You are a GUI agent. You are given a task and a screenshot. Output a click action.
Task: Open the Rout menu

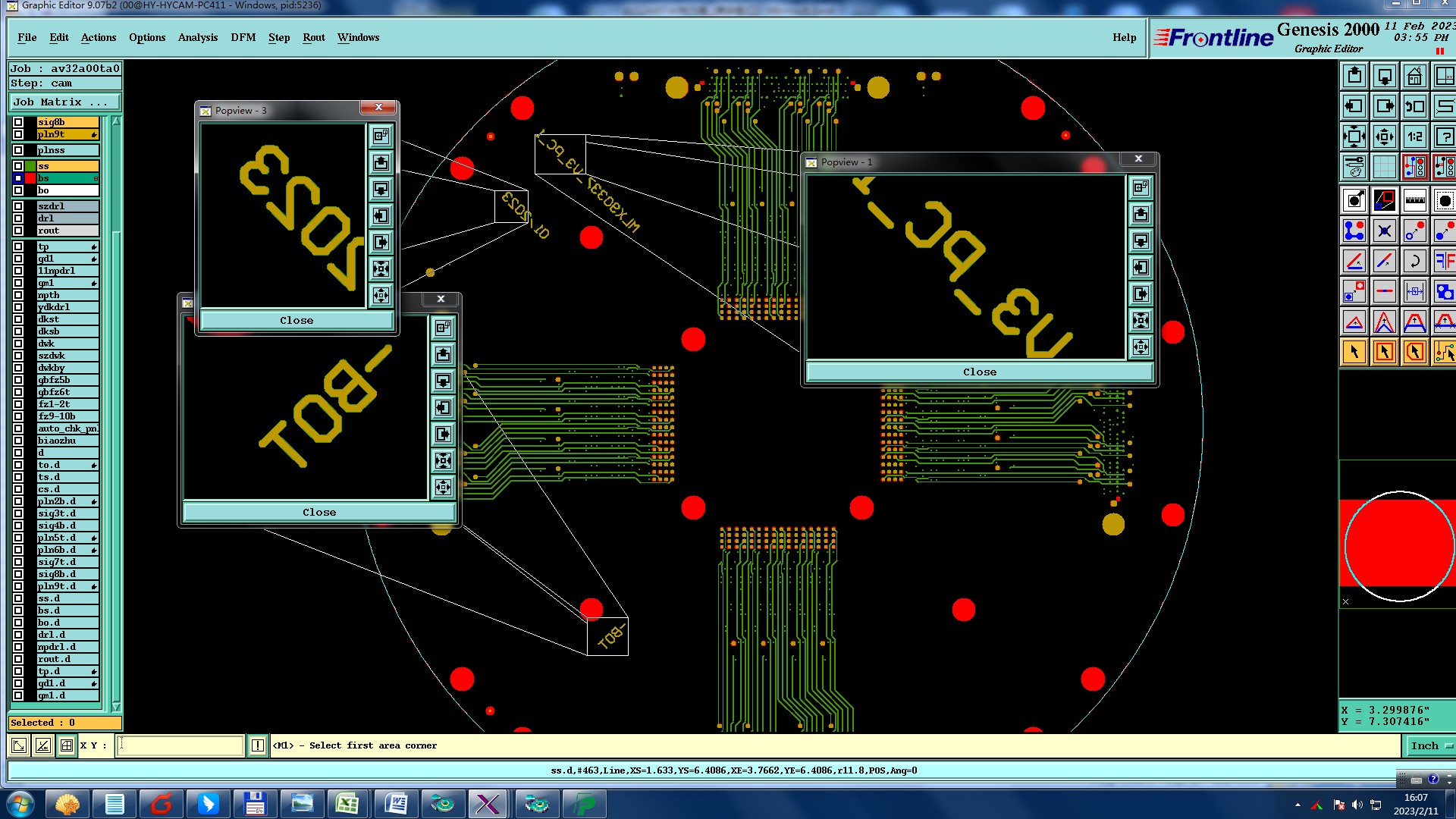(x=314, y=37)
